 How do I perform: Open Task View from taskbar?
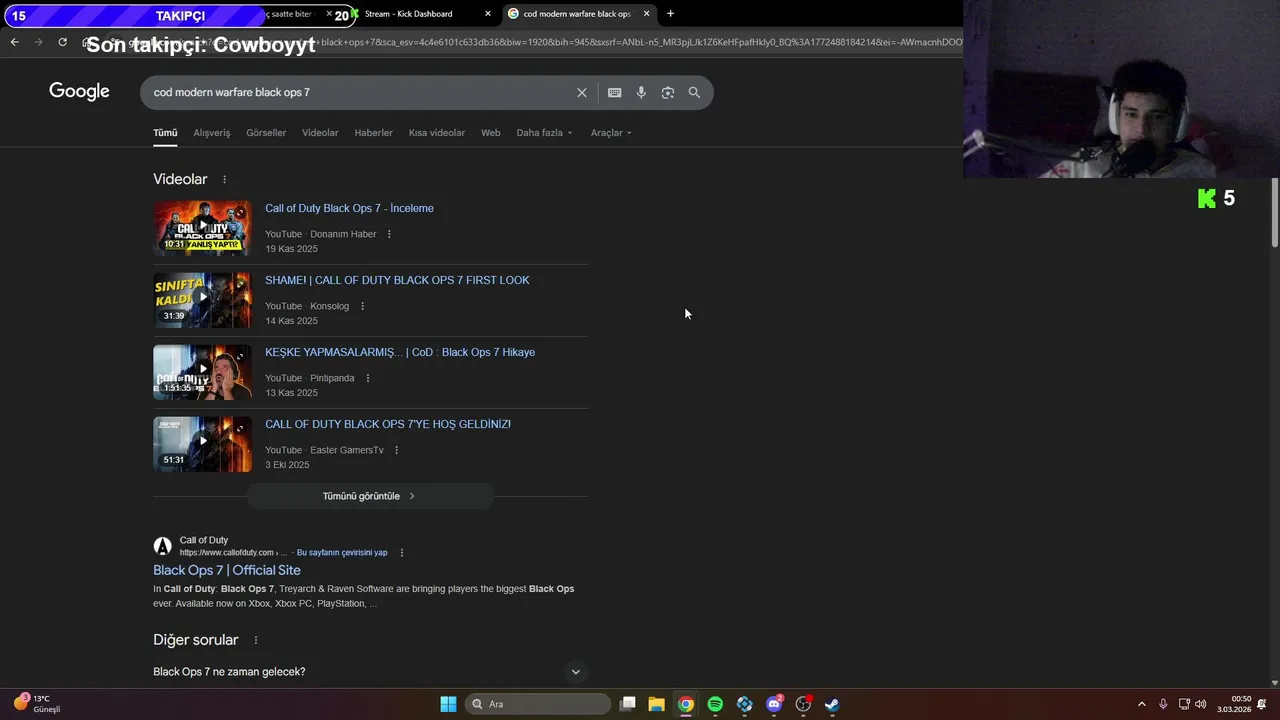627,704
